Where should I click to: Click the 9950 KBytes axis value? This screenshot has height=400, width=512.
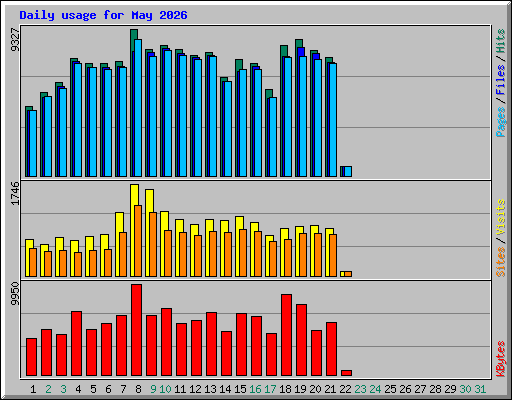pos(15,294)
